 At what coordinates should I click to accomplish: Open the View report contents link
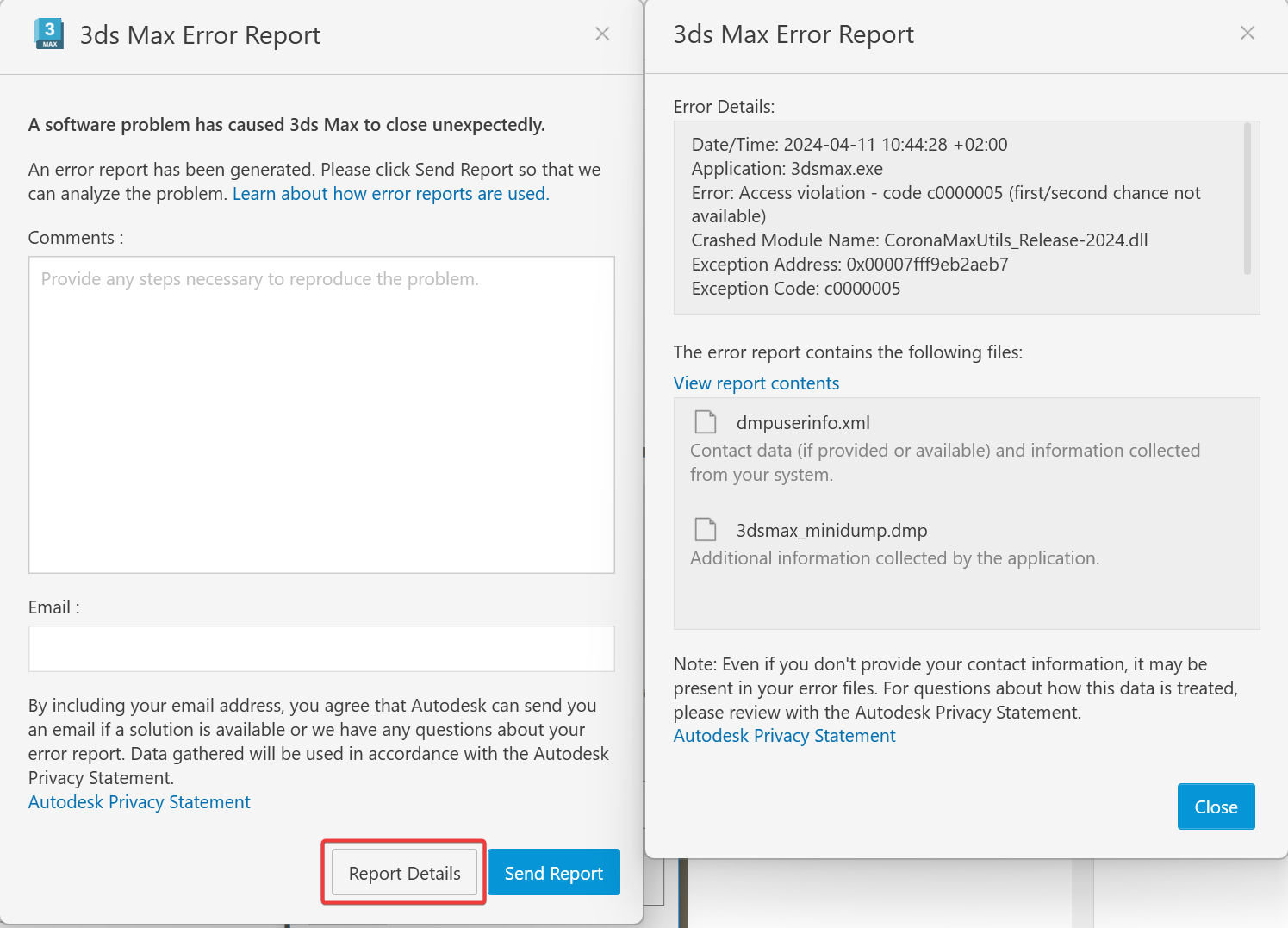[756, 383]
